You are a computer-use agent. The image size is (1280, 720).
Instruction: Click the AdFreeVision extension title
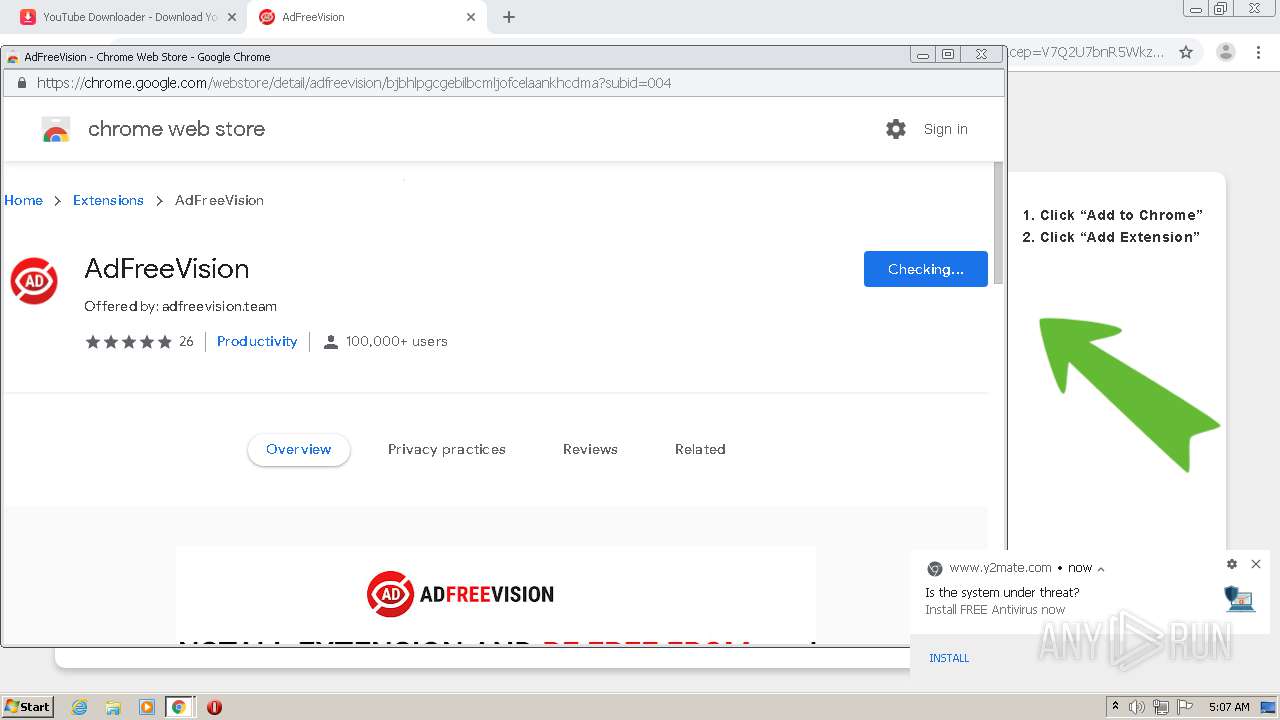click(167, 269)
